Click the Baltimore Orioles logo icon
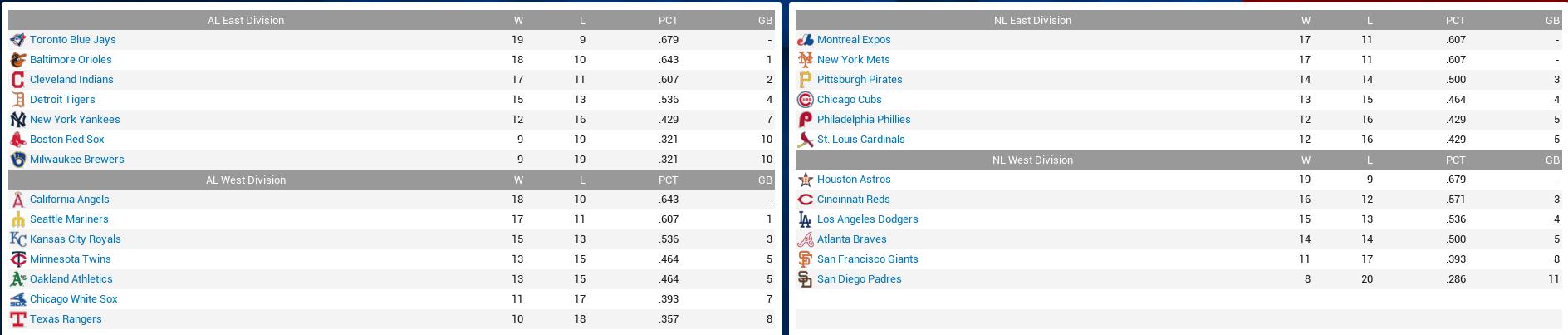Viewport: 1568px width, 335px height. click(x=17, y=60)
